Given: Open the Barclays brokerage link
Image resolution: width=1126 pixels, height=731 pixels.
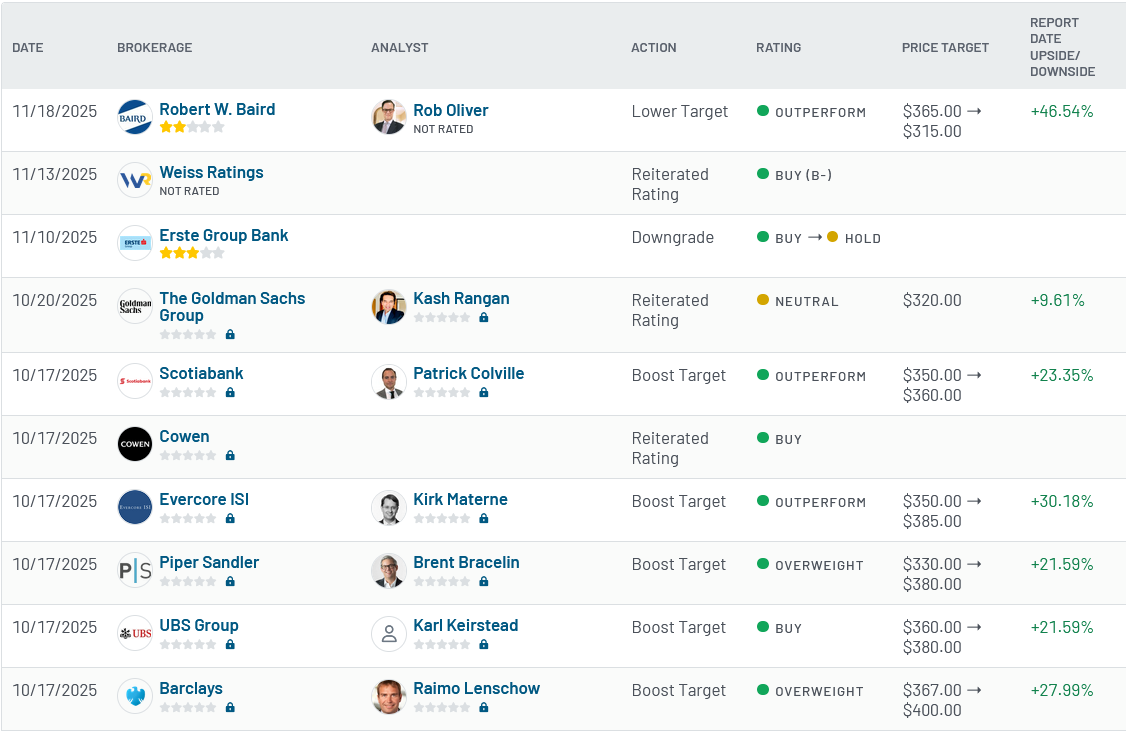Looking at the screenshot, I should (191, 689).
